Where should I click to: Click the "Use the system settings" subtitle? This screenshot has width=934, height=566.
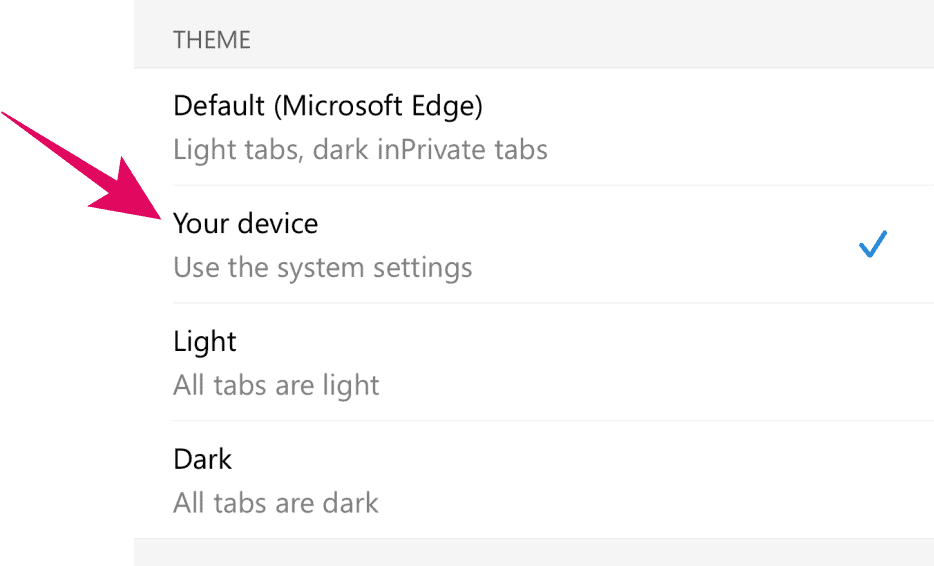point(322,268)
